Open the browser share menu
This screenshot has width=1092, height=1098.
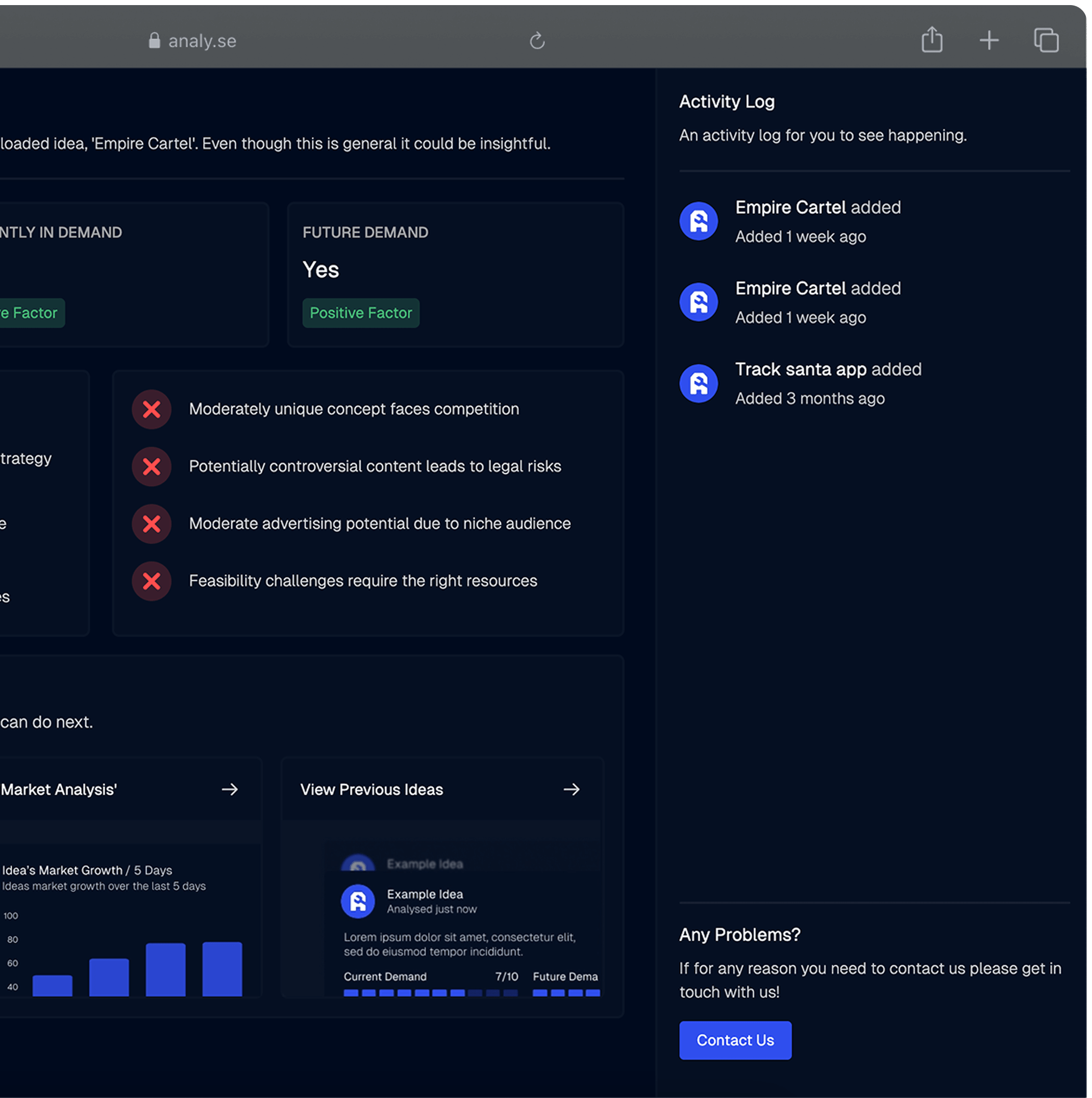click(931, 39)
